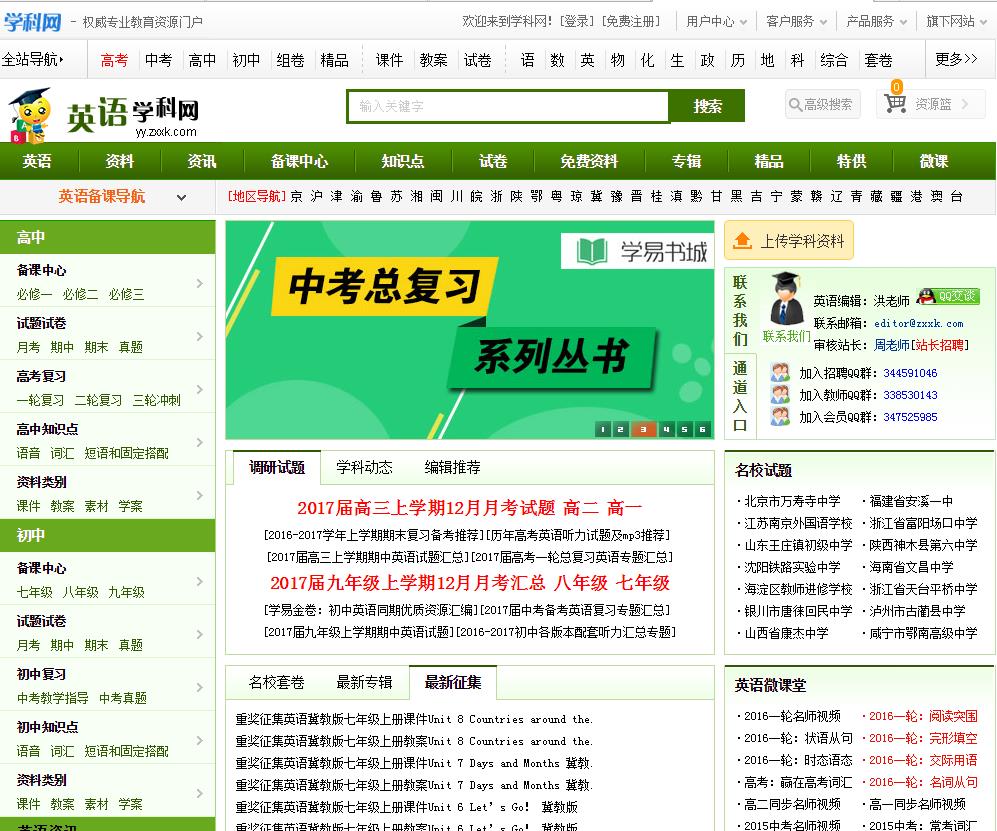Open the 备课中心 green menu item
This screenshot has width=997, height=831.
[x=299, y=161]
